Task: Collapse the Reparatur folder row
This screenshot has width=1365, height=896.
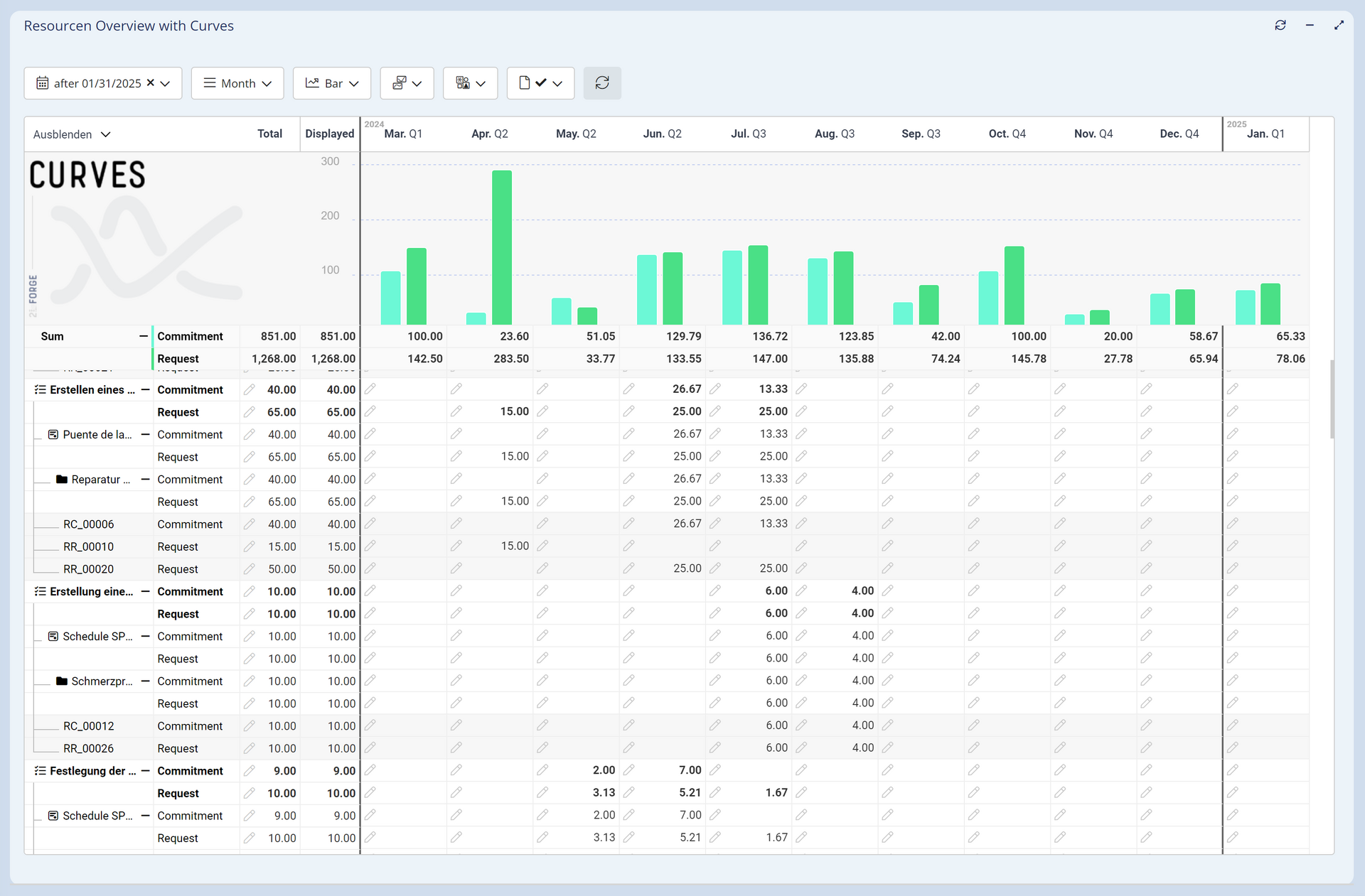Action: point(145,480)
